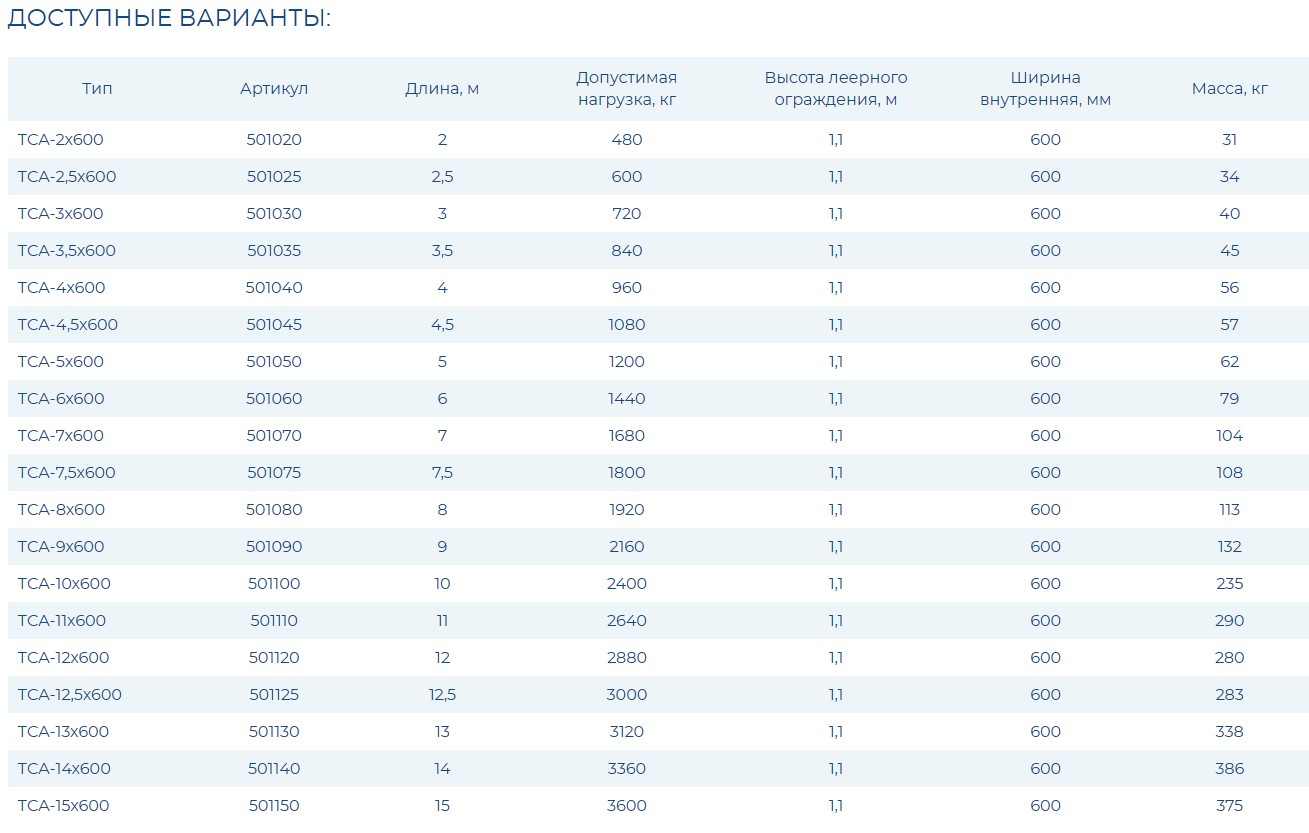Click the mass value 290
Viewport: 1309px width, 833px height.
pyautogui.click(x=1230, y=621)
